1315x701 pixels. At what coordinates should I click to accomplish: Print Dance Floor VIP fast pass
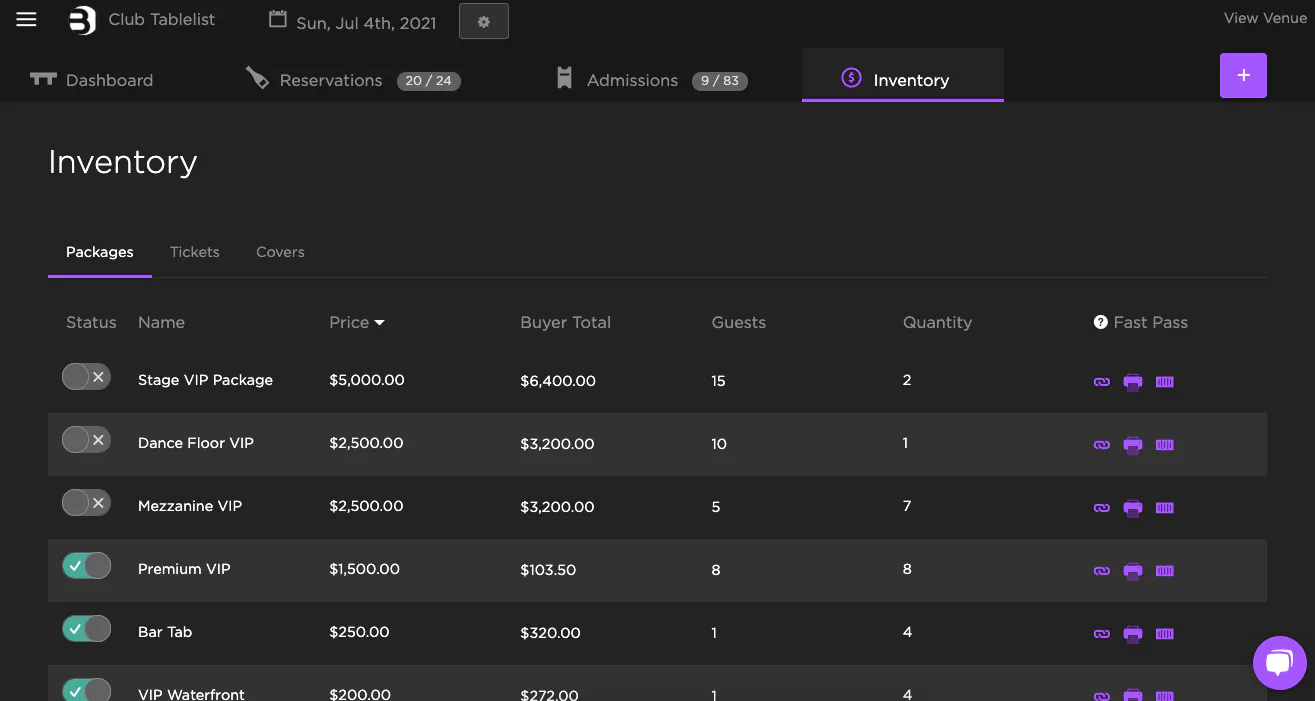(x=1132, y=445)
